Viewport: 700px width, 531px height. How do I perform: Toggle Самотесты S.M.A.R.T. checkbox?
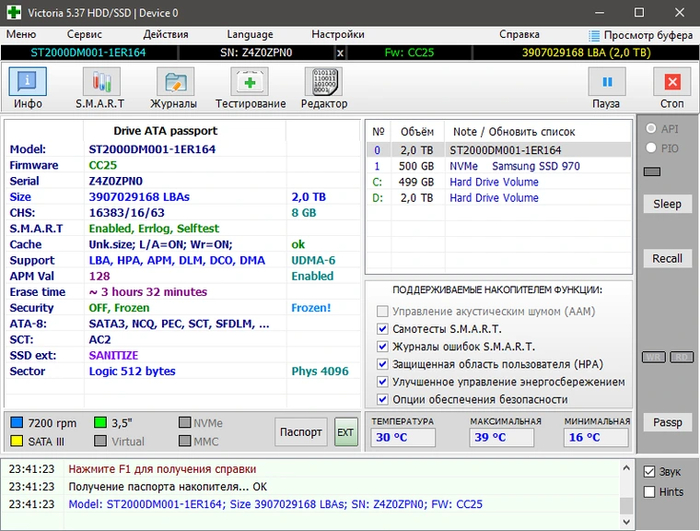coord(382,329)
